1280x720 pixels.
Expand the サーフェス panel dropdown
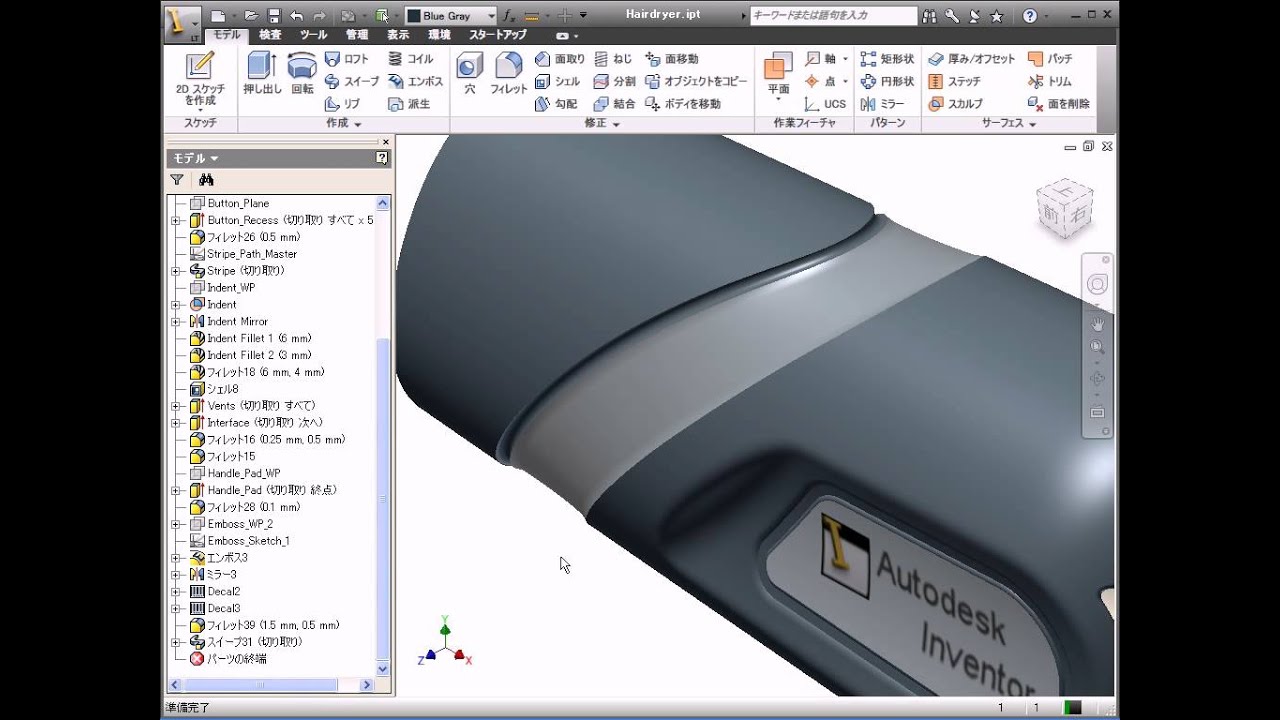(x=1008, y=123)
